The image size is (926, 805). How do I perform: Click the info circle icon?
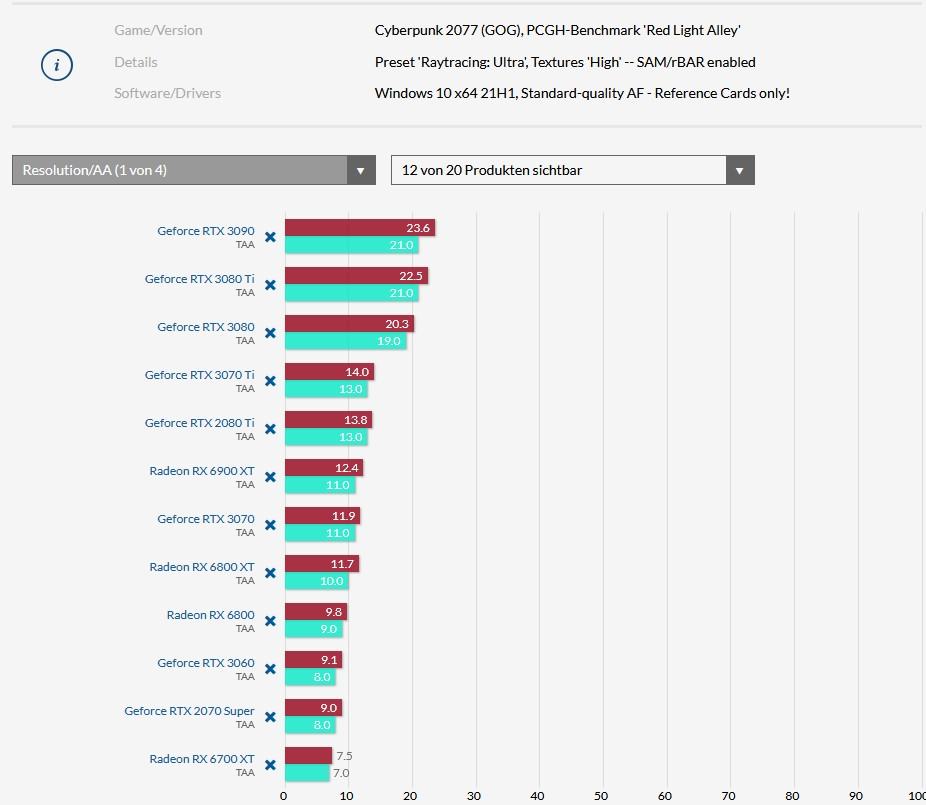[x=57, y=65]
